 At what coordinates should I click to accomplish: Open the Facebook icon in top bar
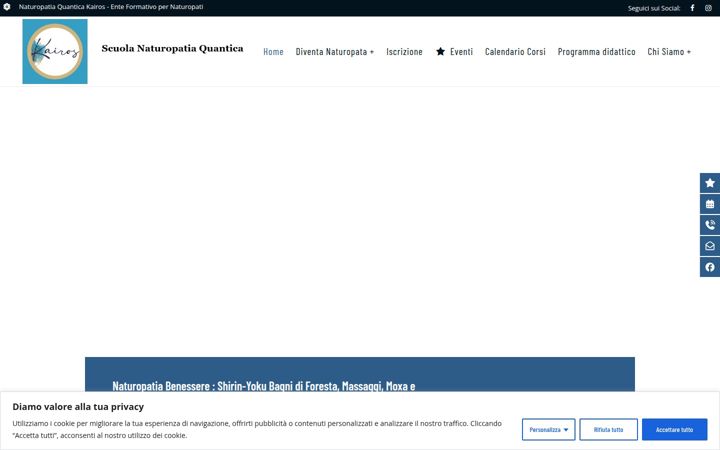pyautogui.click(x=692, y=8)
